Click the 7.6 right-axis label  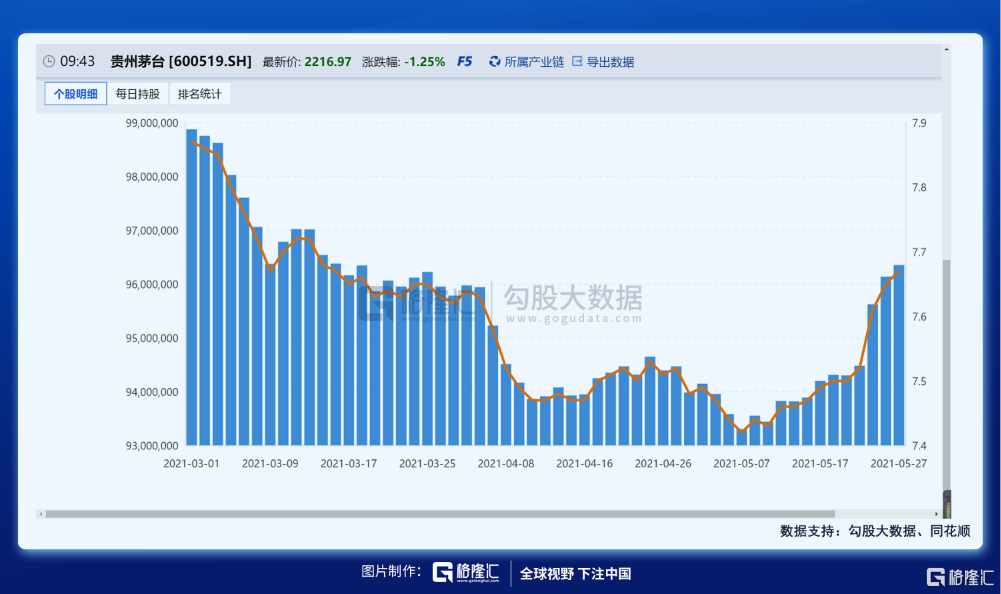919,317
